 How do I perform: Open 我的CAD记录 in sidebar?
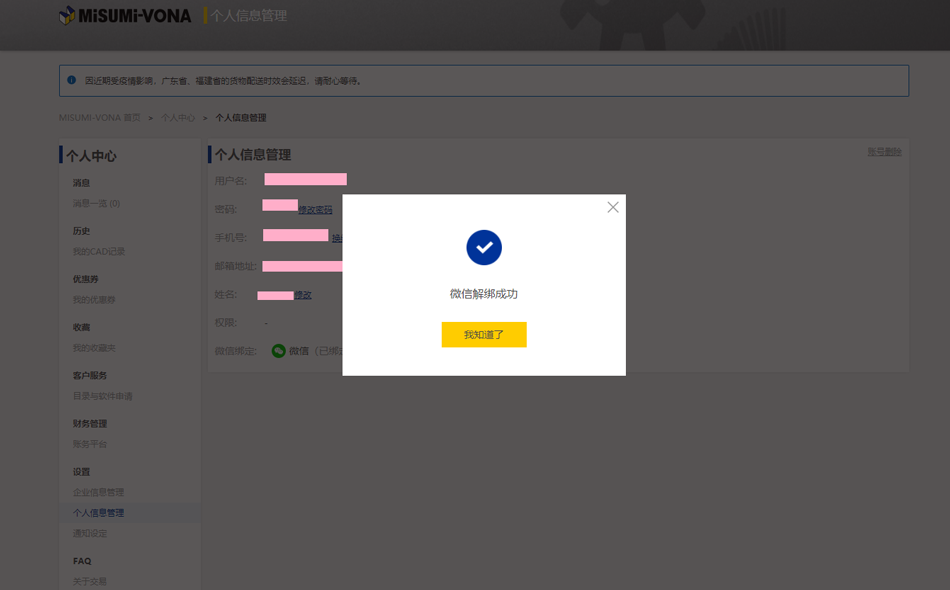coord(99,252)
